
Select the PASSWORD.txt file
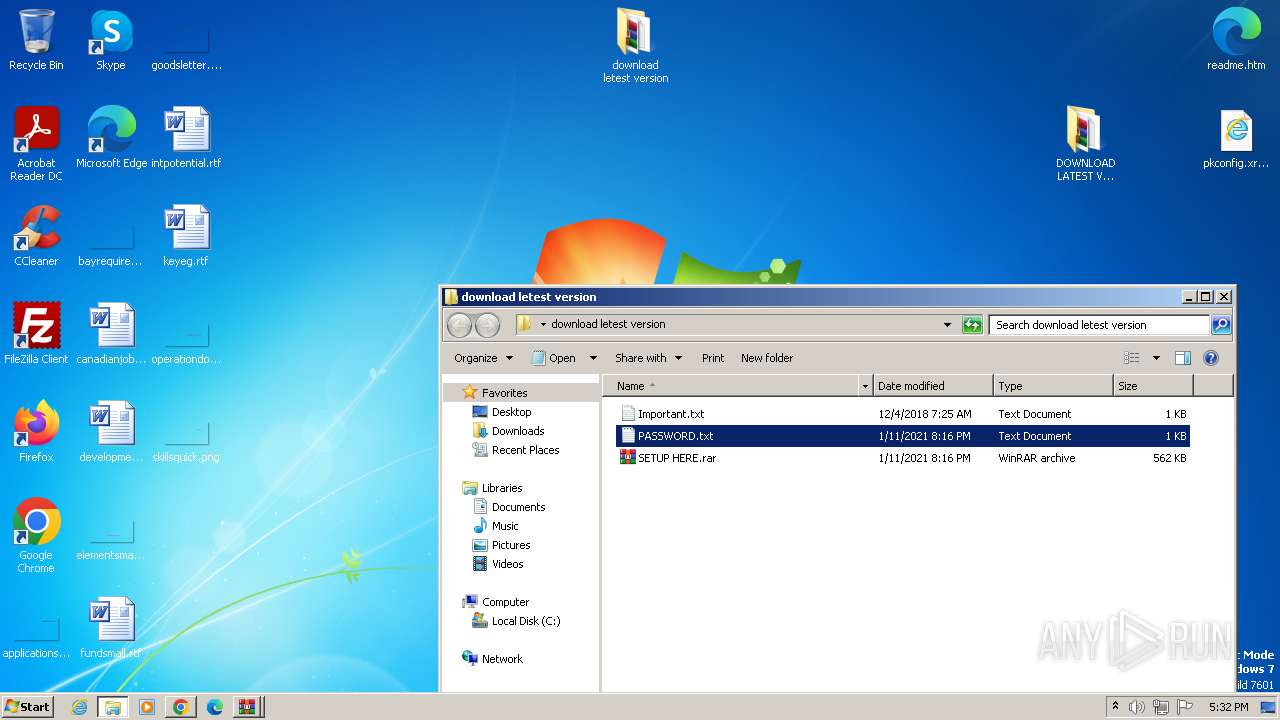(x=903, y=436)
